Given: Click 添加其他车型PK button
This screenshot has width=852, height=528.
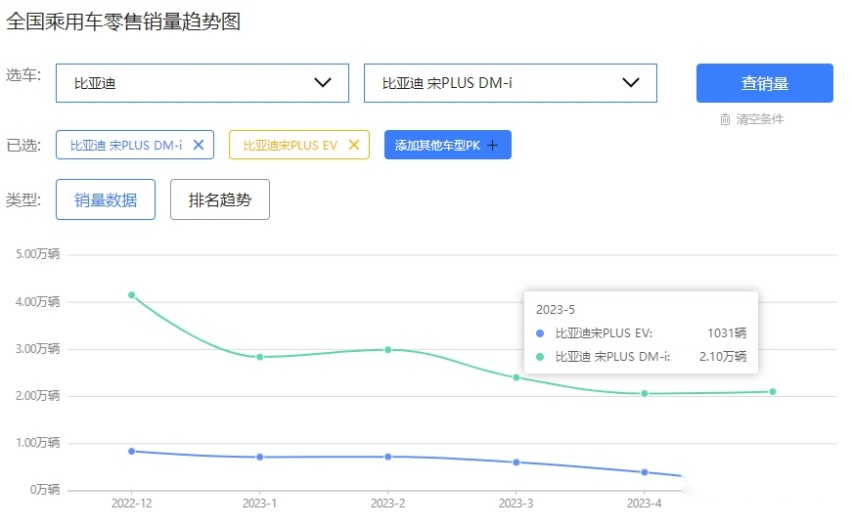Looking at the screenshot, I should [448, 145].
